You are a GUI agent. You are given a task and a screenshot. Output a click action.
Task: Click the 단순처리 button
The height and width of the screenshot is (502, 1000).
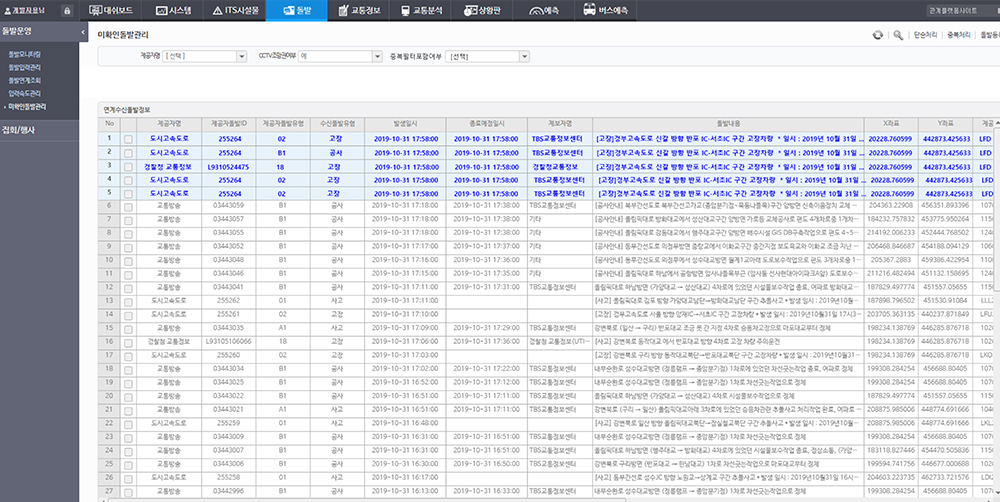tap(925, 34)
